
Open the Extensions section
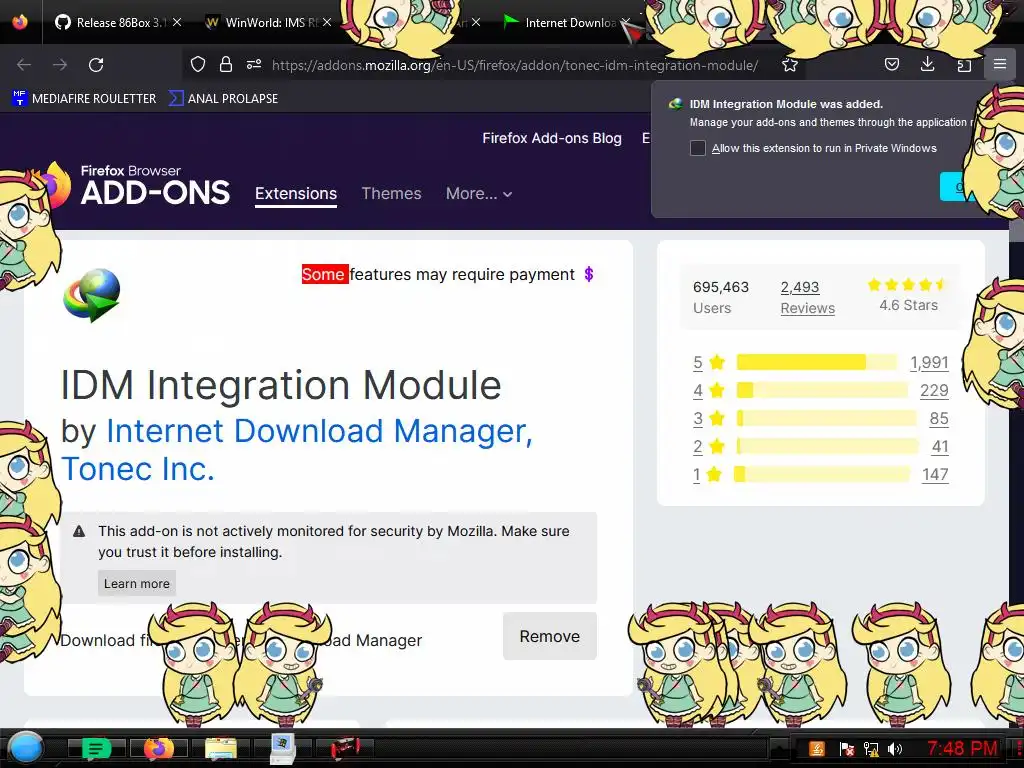coord(296,194)
